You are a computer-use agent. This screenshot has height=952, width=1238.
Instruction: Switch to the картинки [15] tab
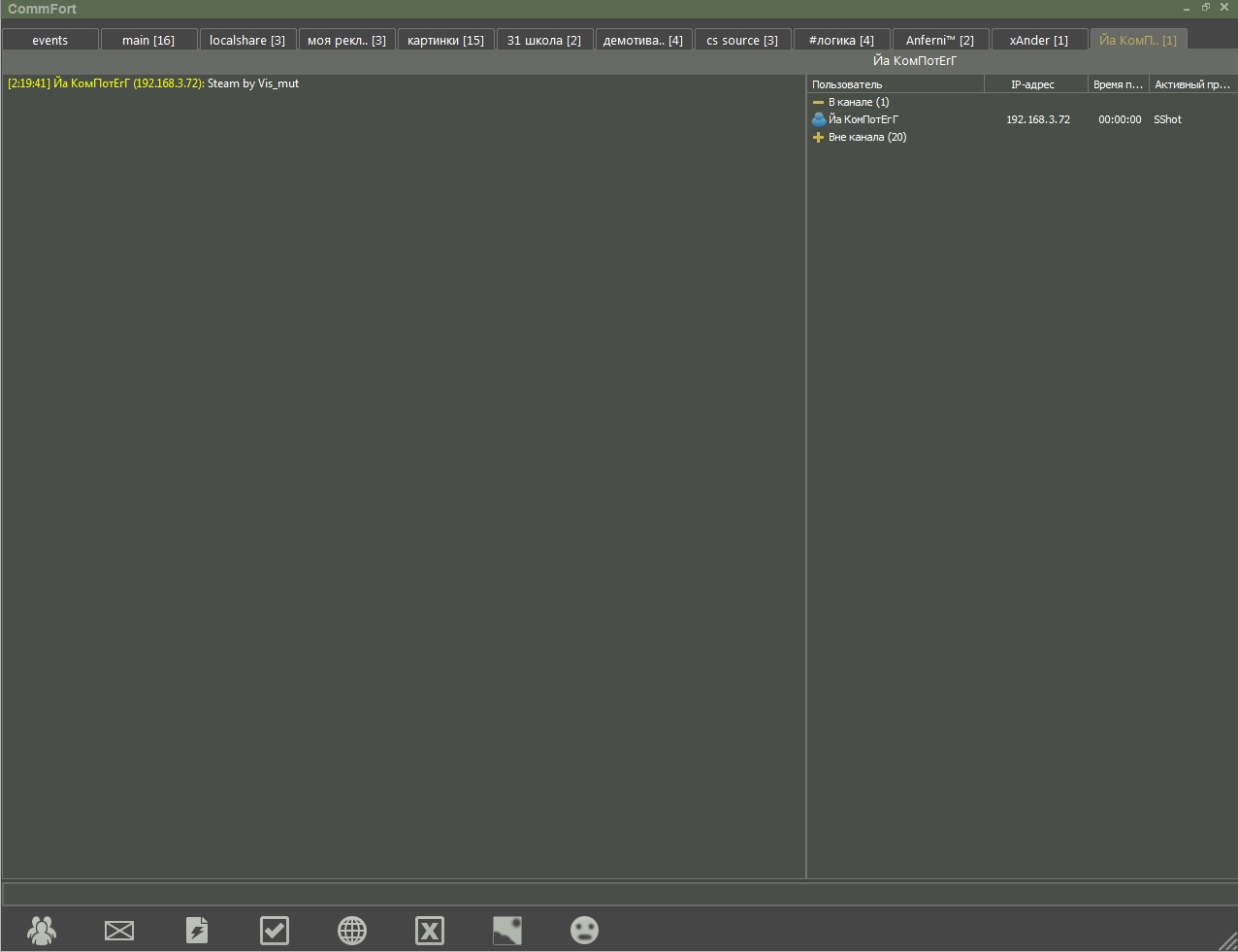[445, 40]
